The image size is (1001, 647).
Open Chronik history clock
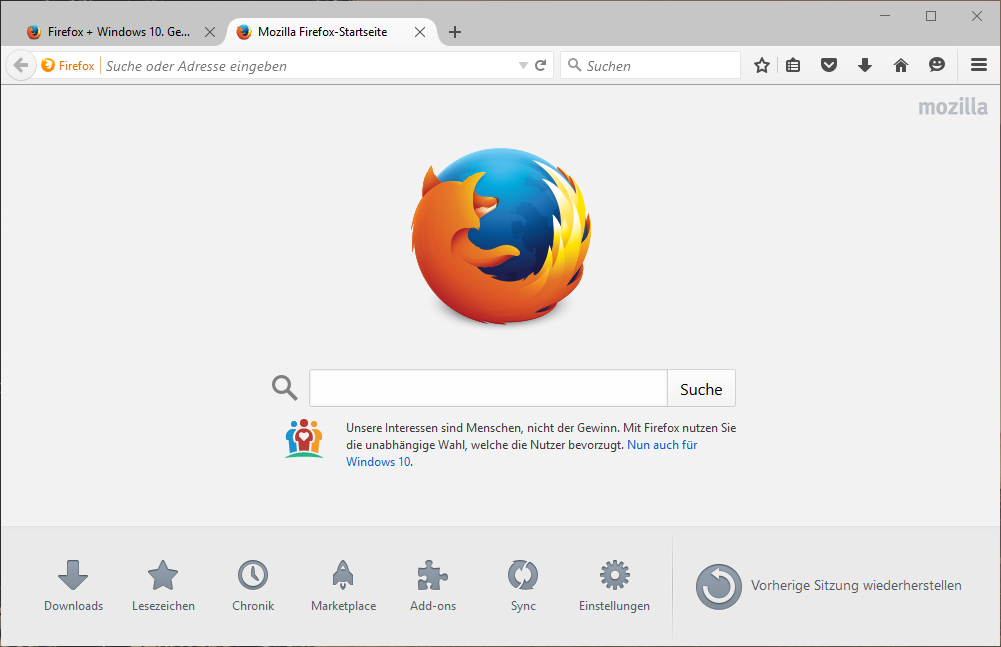[253, 586]
